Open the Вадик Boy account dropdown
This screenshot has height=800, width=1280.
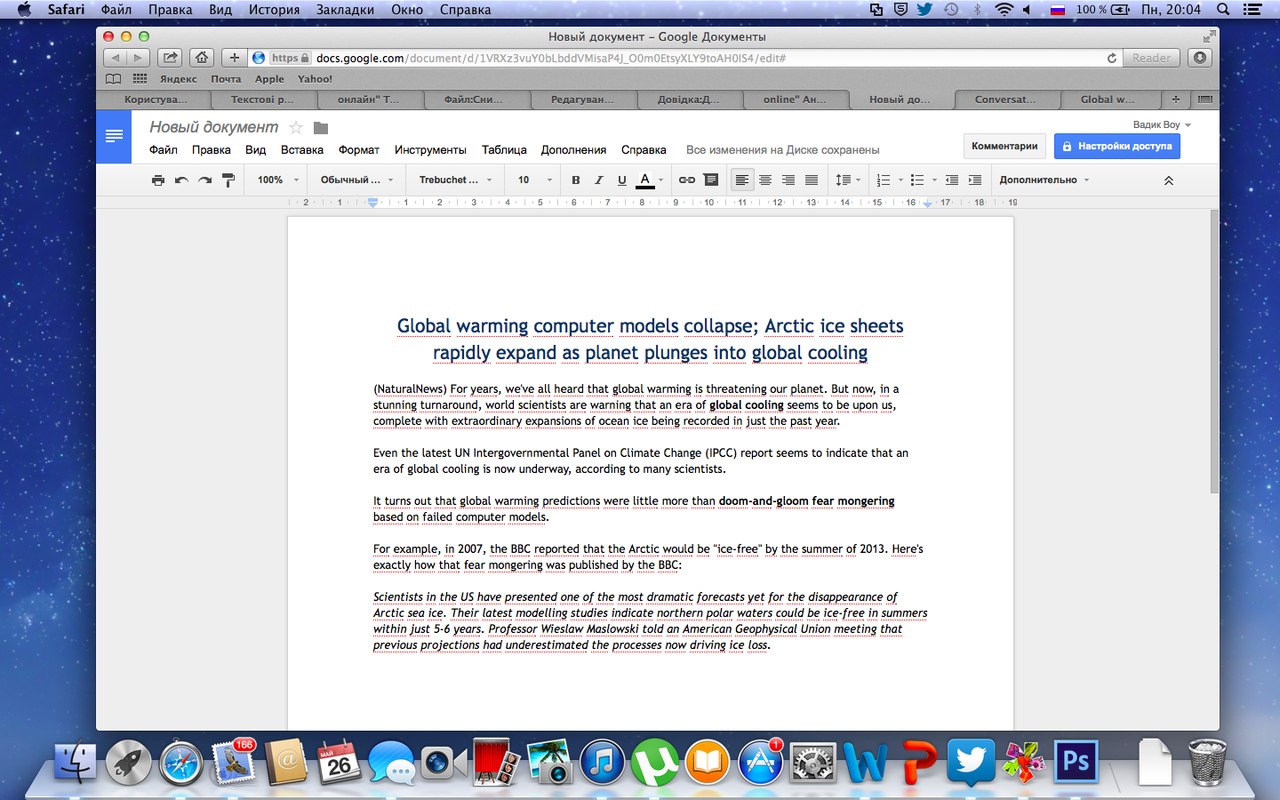tap(1162, 125)
